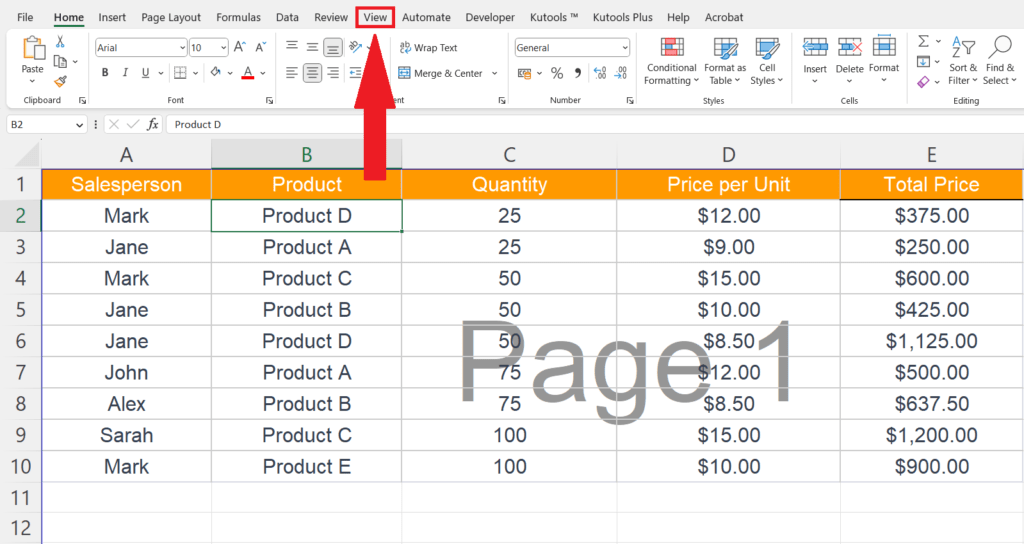Click the Select All corner triangle
This screenshot has width=1024, height=544.
26,155
